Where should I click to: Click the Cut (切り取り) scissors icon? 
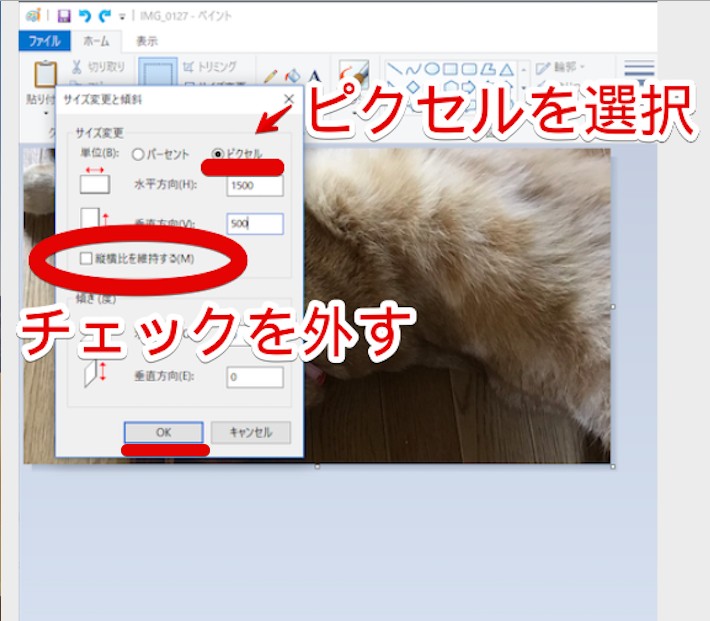click(x=77, y=68)
